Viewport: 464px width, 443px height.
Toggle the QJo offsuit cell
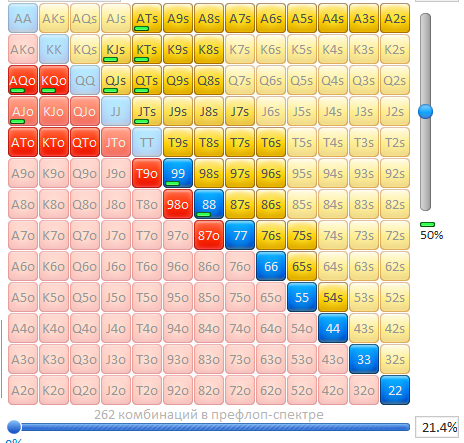pos(85,111)
